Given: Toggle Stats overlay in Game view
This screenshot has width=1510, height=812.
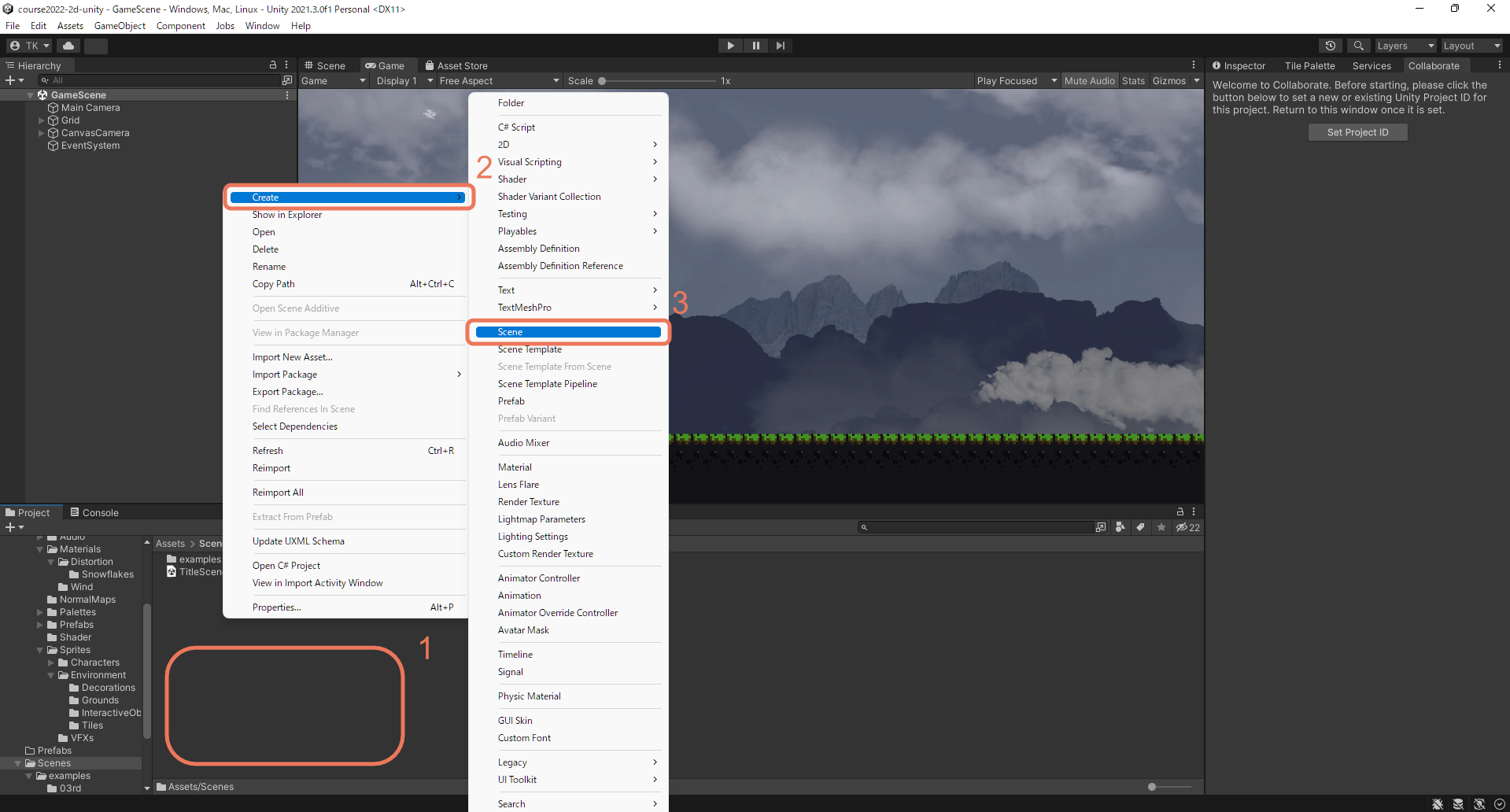Looking at the screenshot, I should [1133, 80].
